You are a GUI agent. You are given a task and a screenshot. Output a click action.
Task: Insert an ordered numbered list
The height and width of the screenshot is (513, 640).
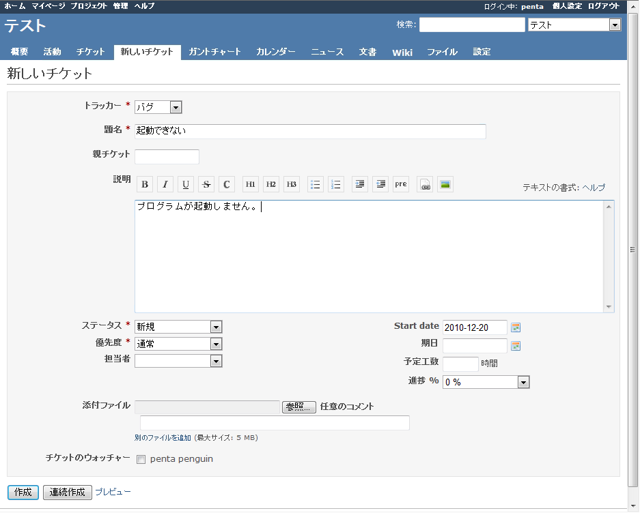336,184
